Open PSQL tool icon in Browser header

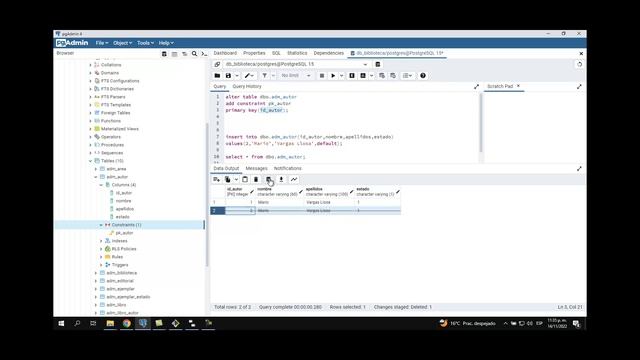click(204, 54)
